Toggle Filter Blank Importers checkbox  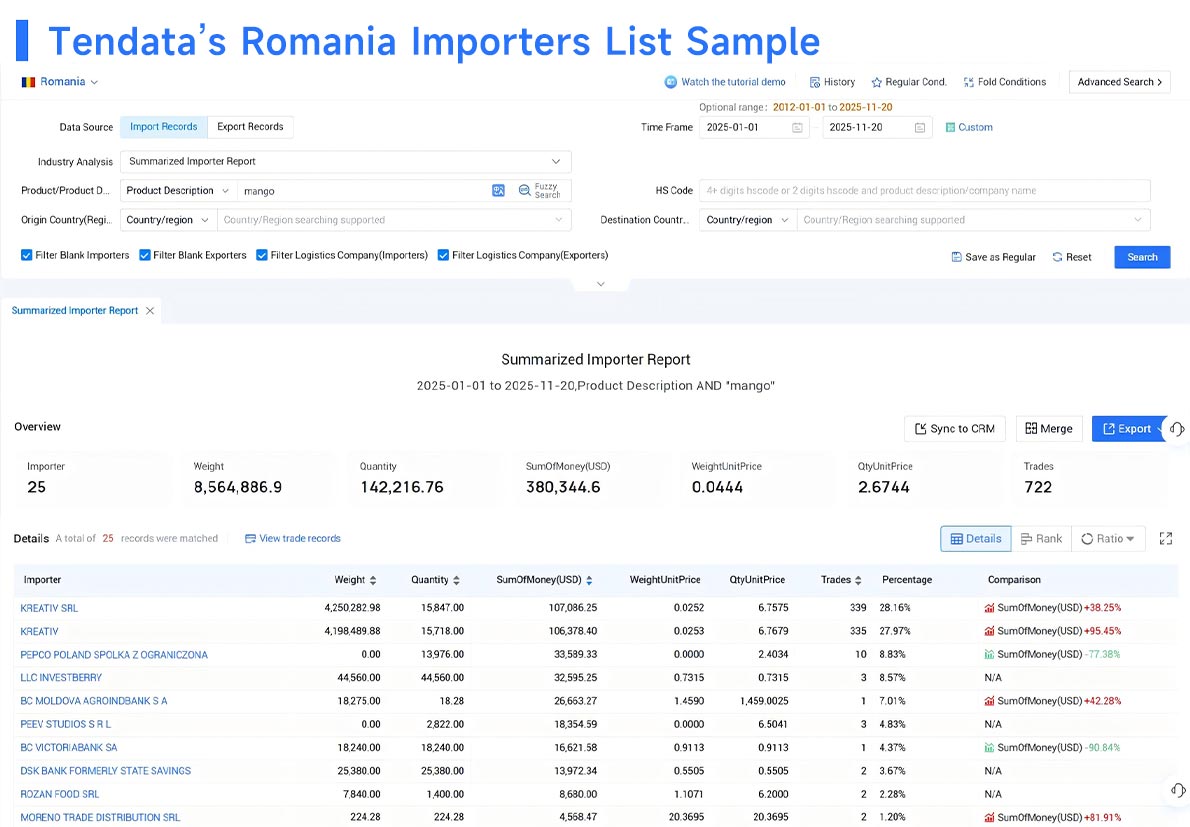(x=27, y=255)
